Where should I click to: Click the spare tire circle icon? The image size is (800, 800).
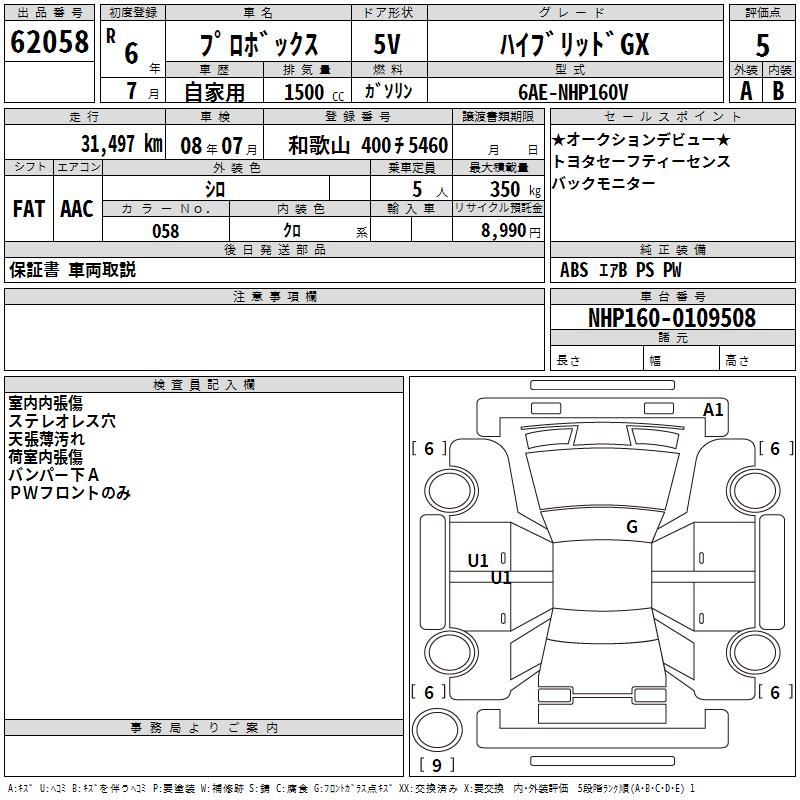pyautogui.click(x=437, y=730)
